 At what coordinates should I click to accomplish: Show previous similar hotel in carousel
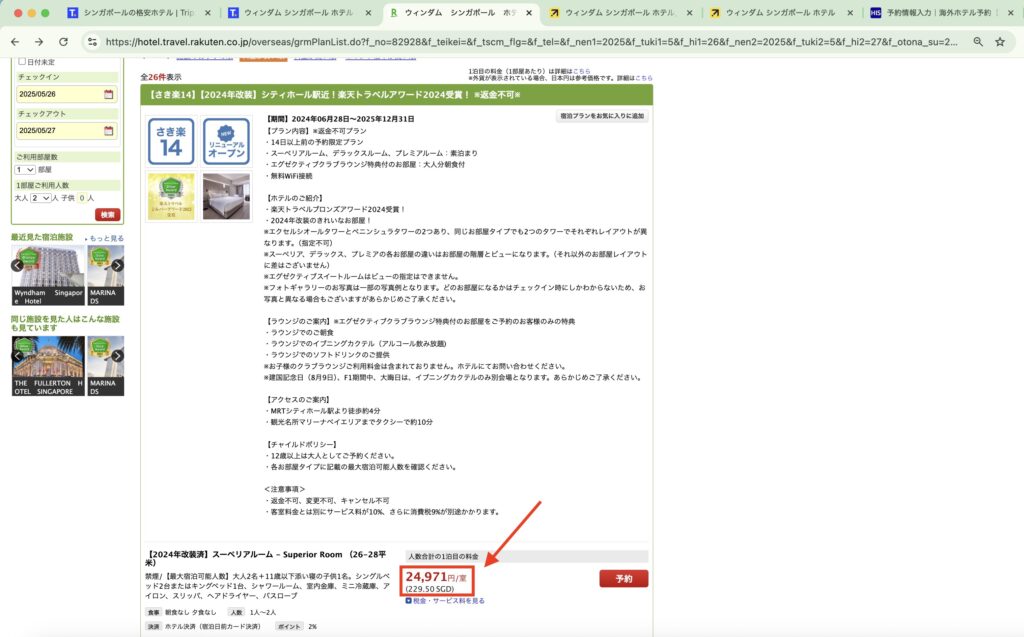click(x=17, y=356)
